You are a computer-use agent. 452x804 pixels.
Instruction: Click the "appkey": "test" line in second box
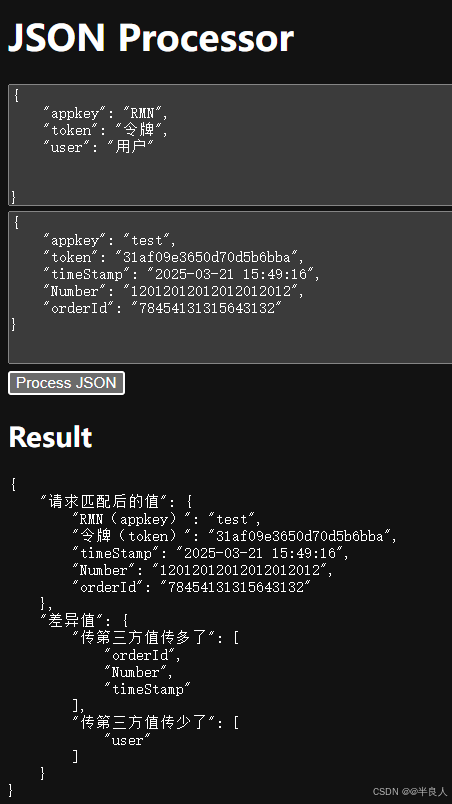pyautogui.click(x=110, y=240)
